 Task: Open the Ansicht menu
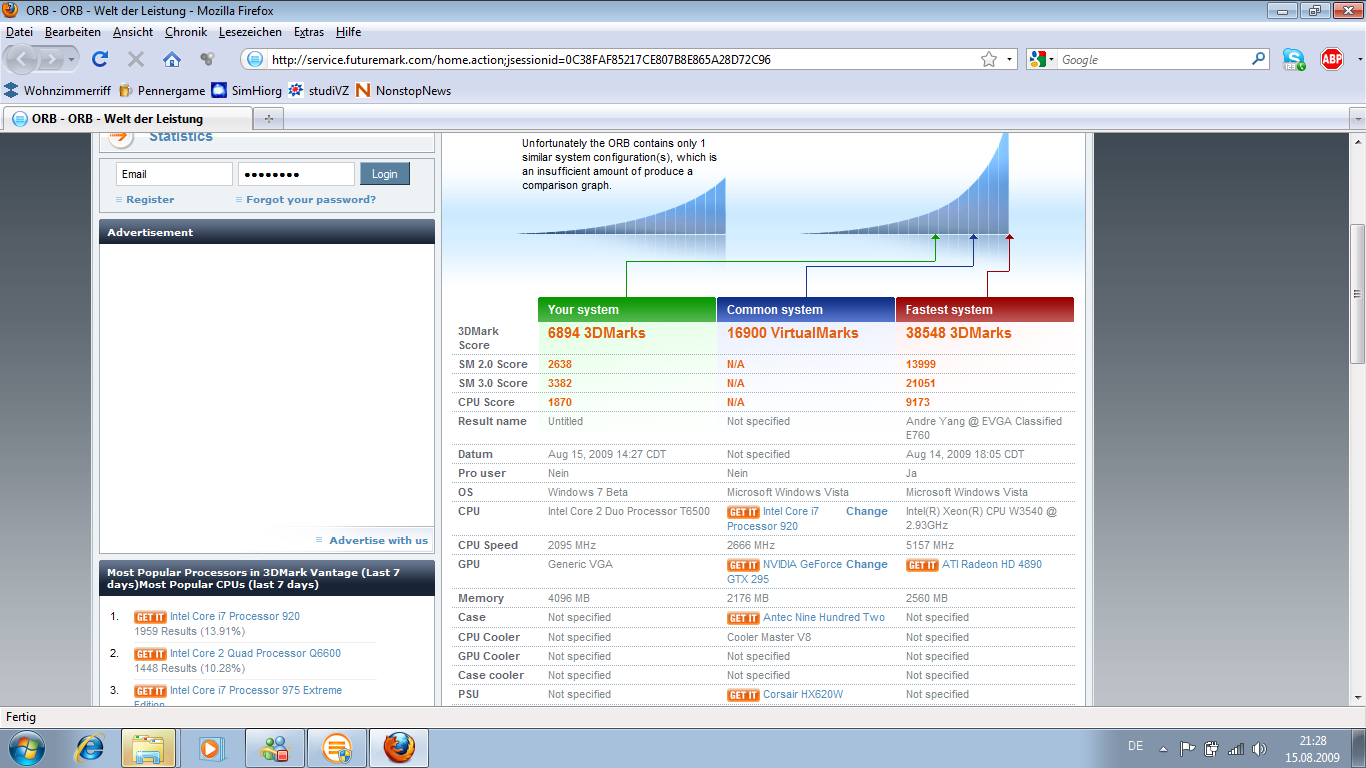tap(133, 32)
